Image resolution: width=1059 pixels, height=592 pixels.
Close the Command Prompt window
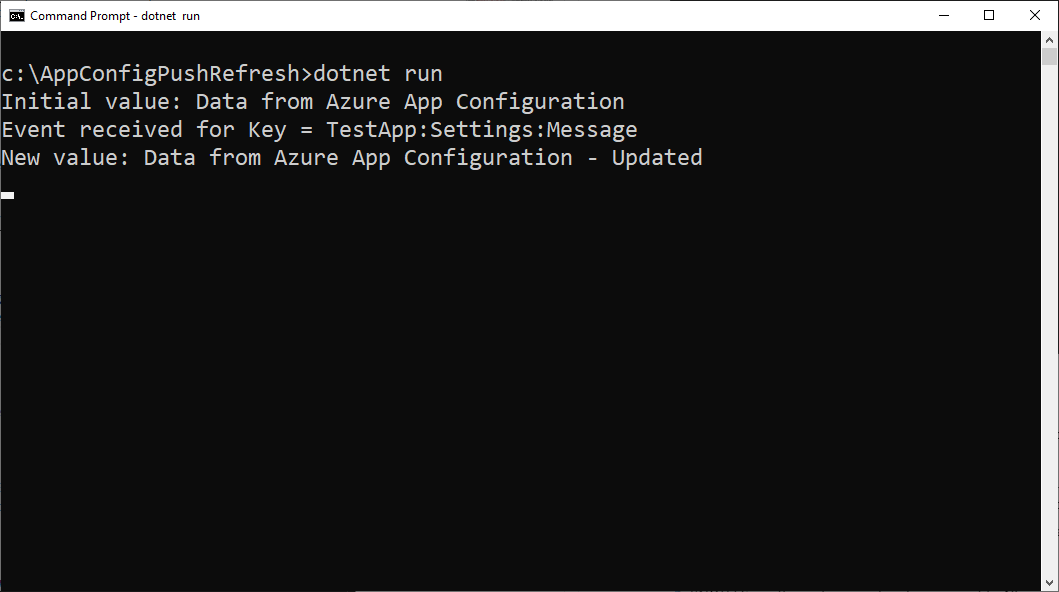coord(1035,16)
